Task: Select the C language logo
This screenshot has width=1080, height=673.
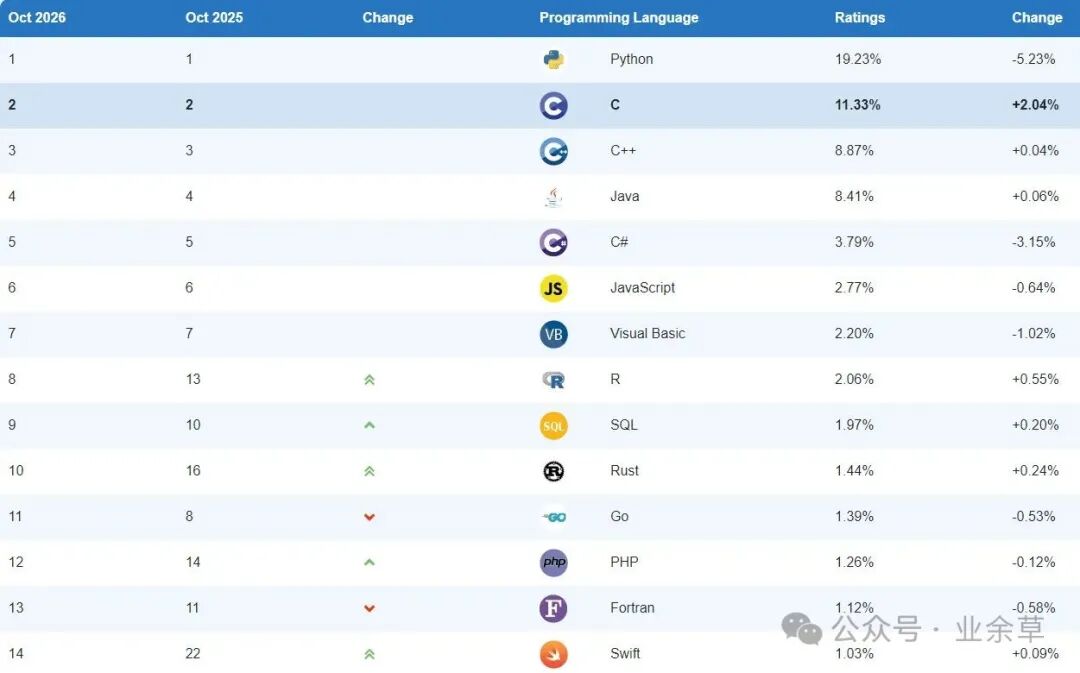Action: click(x=553, y=105)
